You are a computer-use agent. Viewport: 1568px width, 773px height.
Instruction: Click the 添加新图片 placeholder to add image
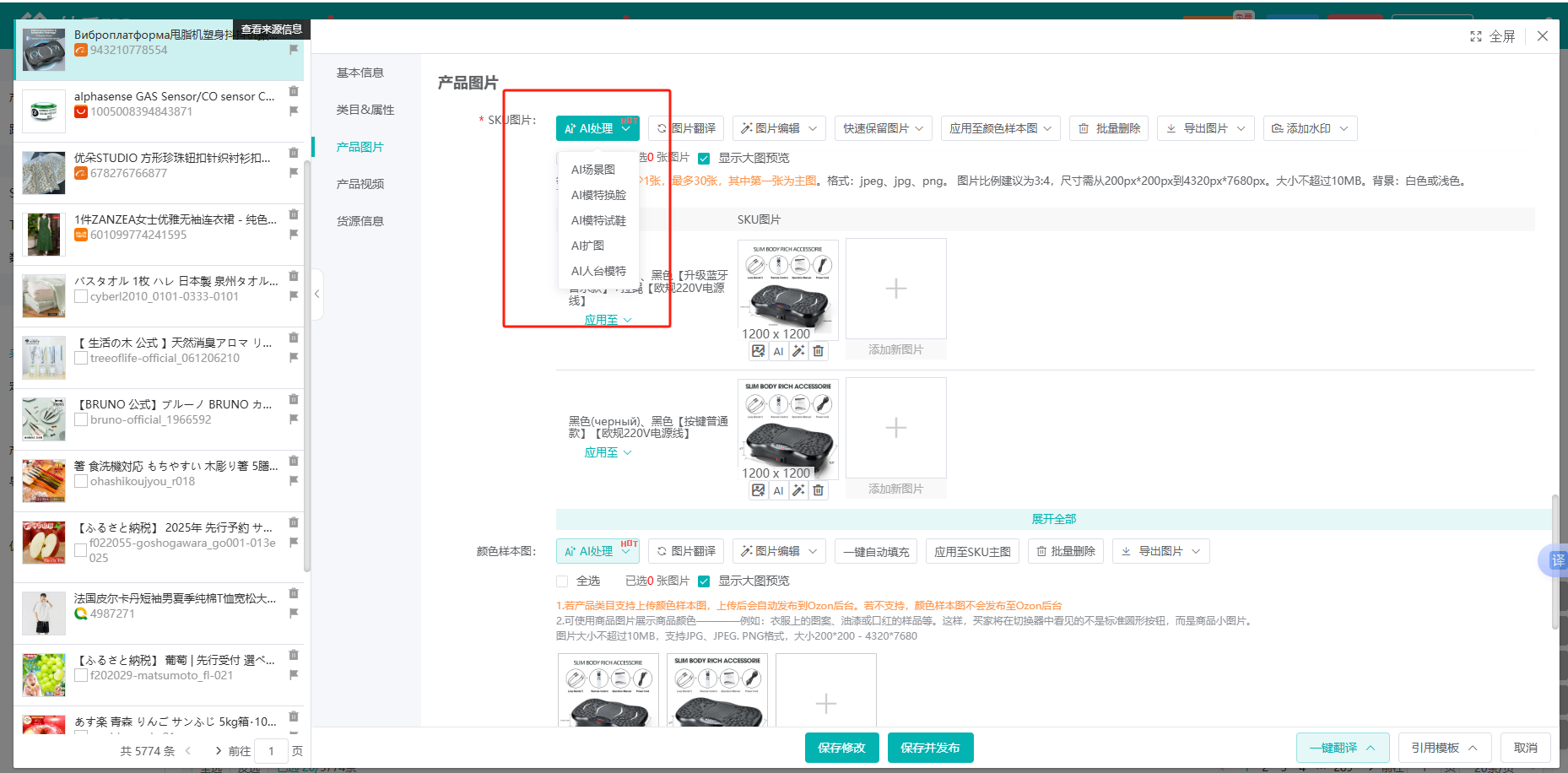point(895,289)
